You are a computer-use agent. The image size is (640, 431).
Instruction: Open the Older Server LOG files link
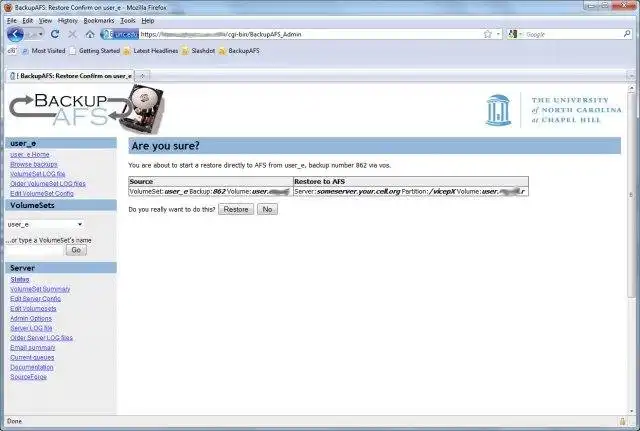[42, 338]
